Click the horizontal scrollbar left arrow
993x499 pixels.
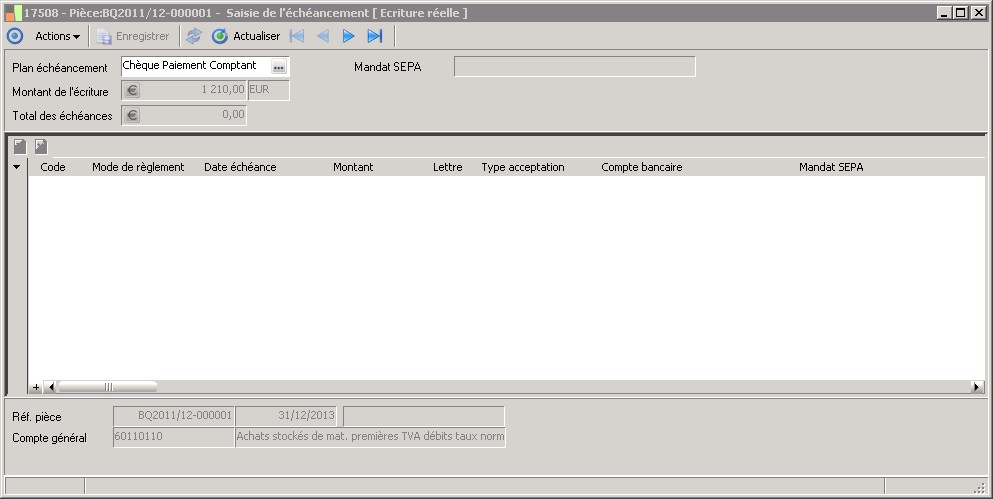click(x=51, y=387)
